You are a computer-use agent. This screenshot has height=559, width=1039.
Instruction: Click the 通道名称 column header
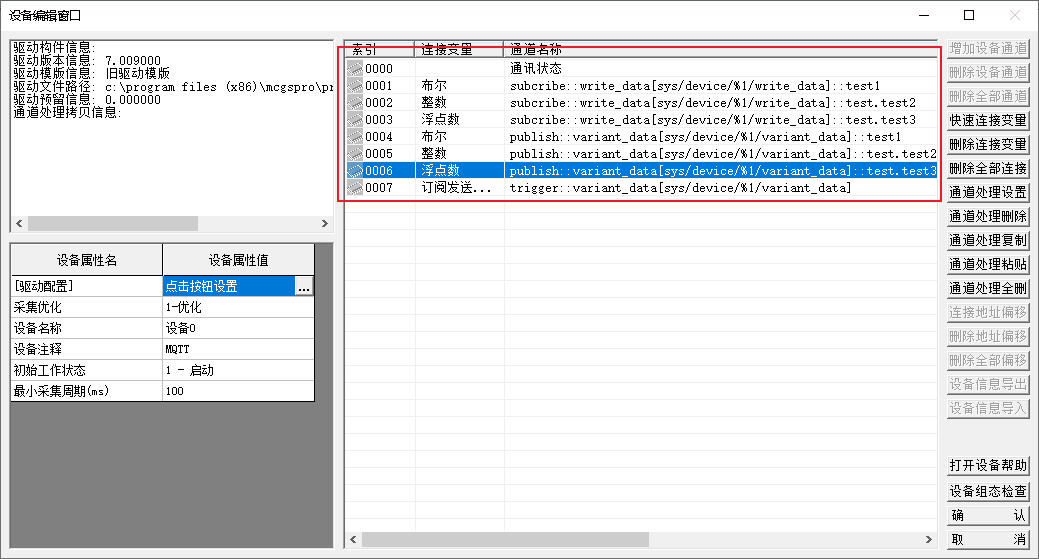pos(720,50)
